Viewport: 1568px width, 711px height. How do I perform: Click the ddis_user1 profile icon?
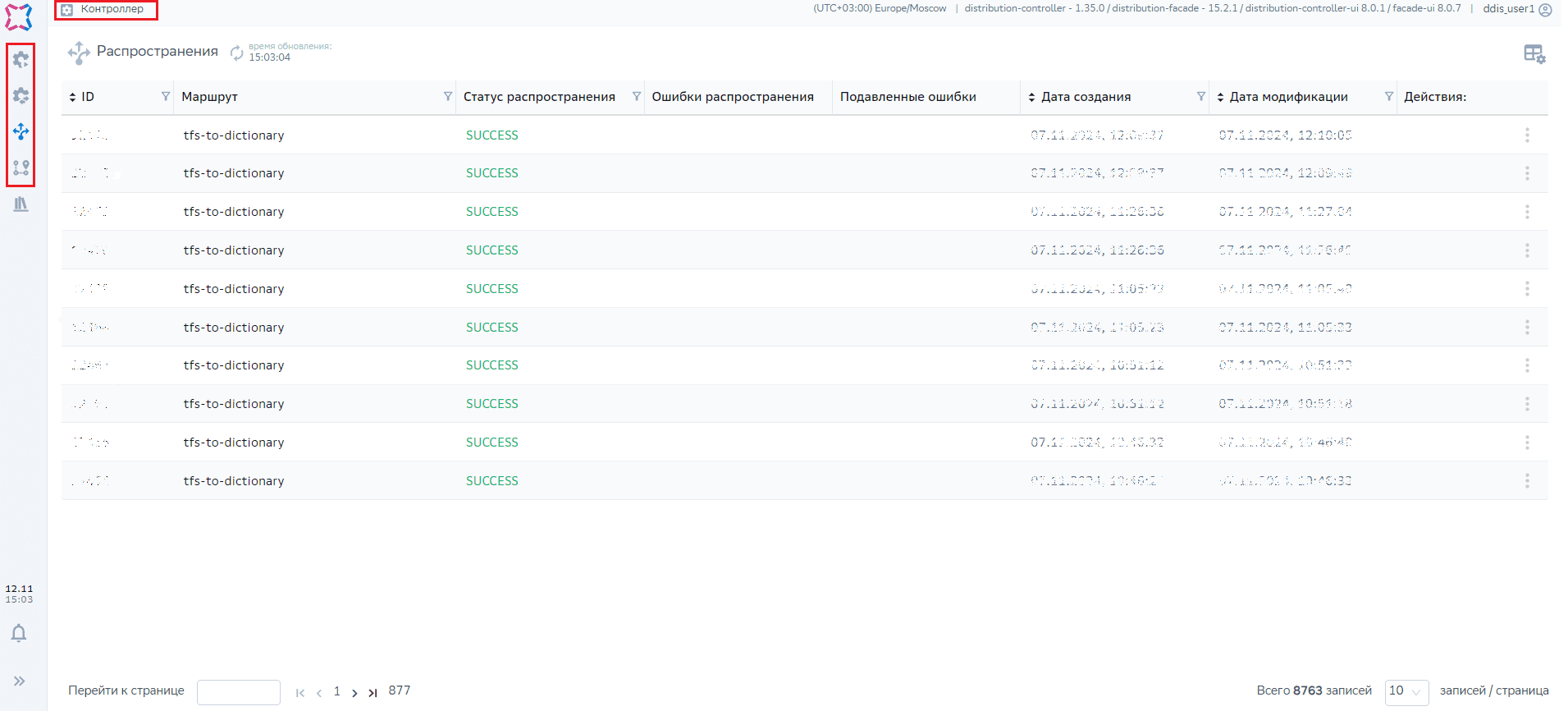click(x=1545, y=10)
